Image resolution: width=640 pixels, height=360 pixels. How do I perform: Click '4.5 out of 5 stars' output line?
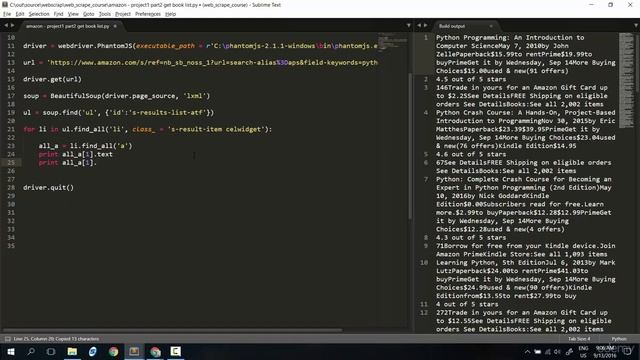(471, 79)
